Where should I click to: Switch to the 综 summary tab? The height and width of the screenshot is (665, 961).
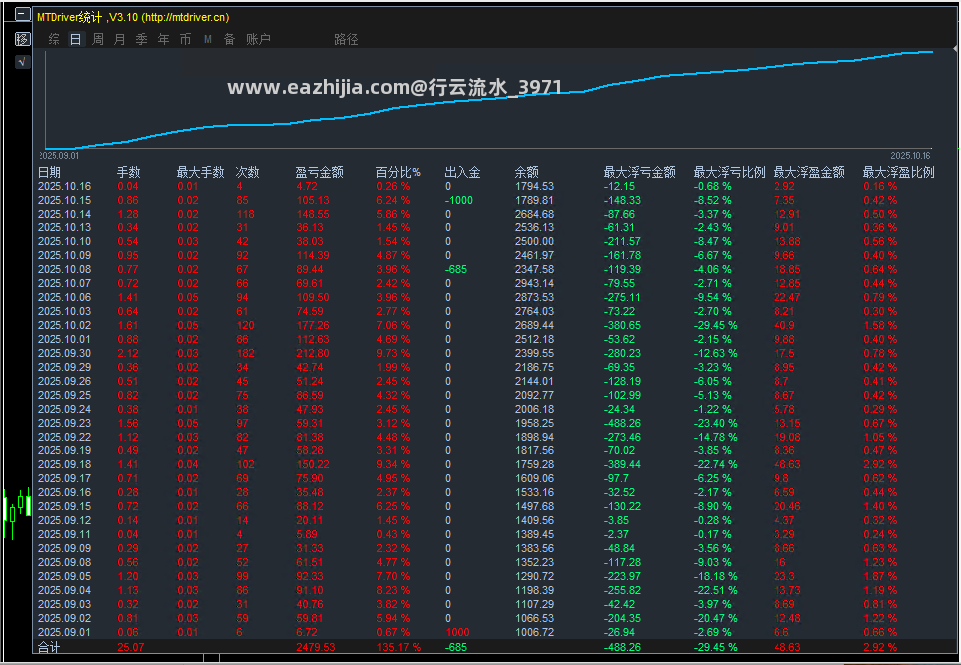click(54, 39)
